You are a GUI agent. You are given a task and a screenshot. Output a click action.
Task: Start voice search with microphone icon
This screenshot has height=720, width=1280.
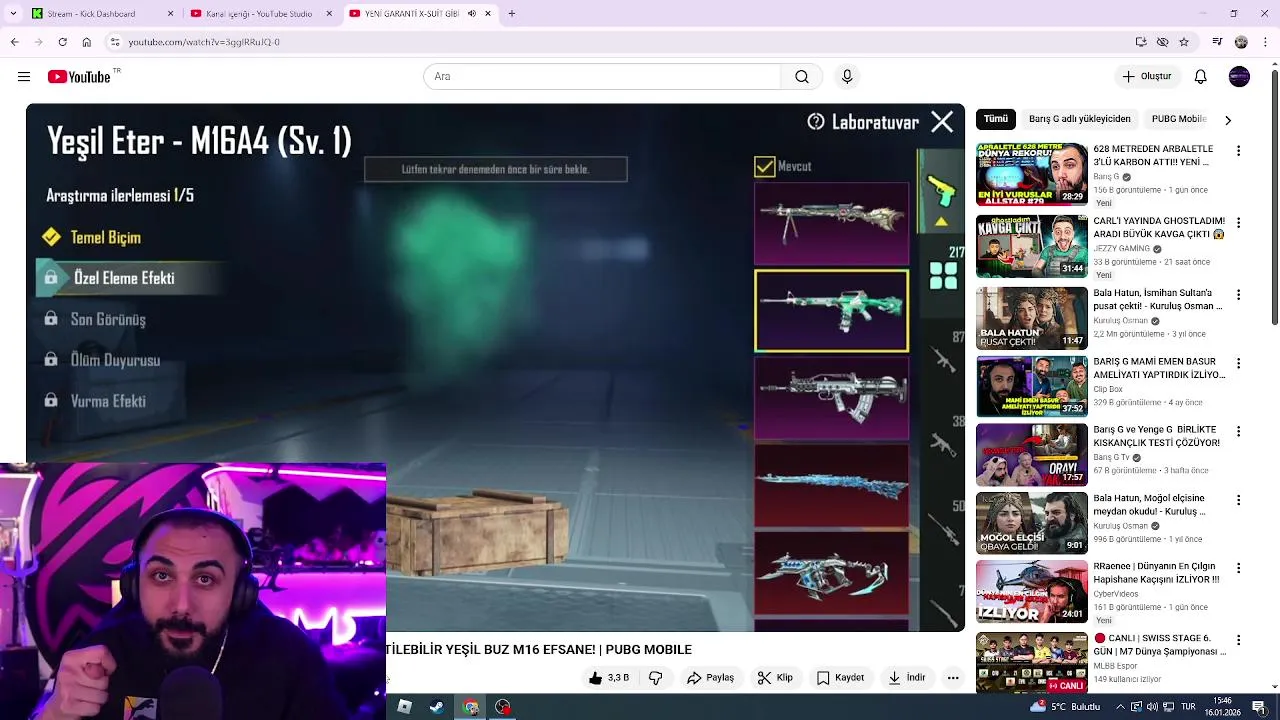[x=847, y=77]
